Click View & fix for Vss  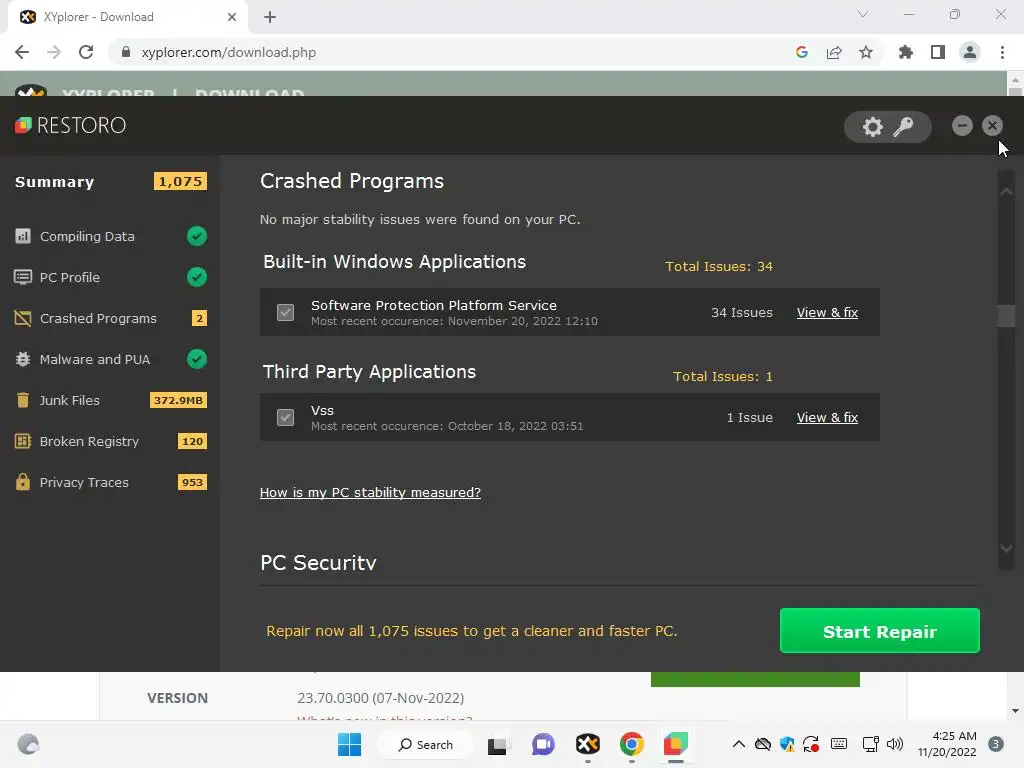[x=827, y=417]
